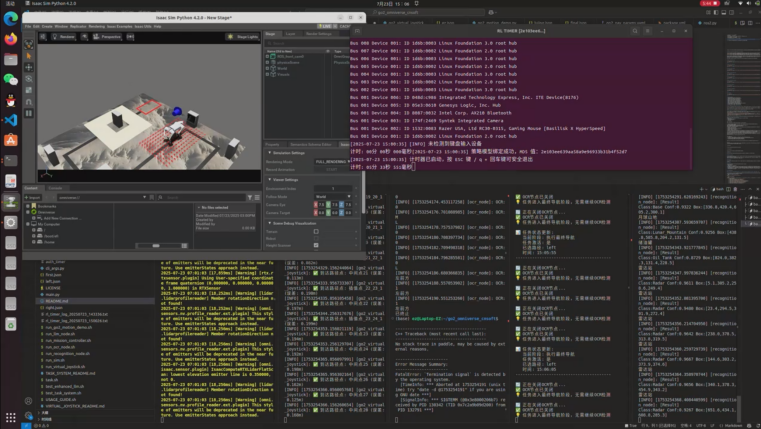Toggle grid view icon beside thumbnail slider
Viewport: 761px width, 429px height.
(x=184, y=246)
